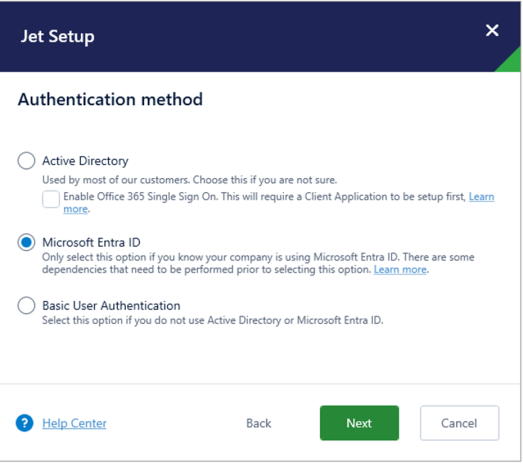Click the 'Enable Office 365 Single Sign On' text
This screenshot has height=466, width=523.
click(140, 196)
